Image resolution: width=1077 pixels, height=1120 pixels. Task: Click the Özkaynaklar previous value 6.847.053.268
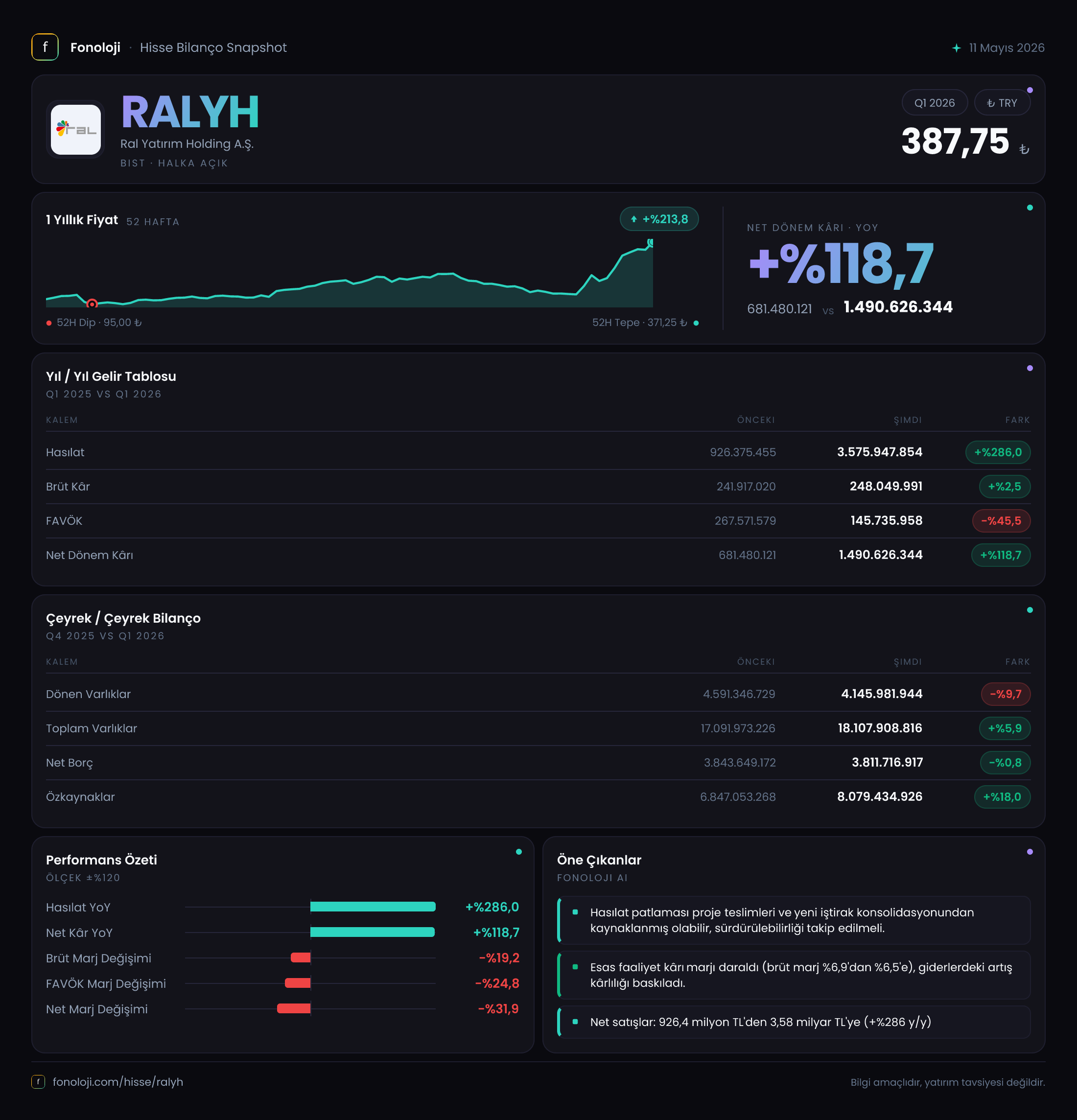point(738,796)
